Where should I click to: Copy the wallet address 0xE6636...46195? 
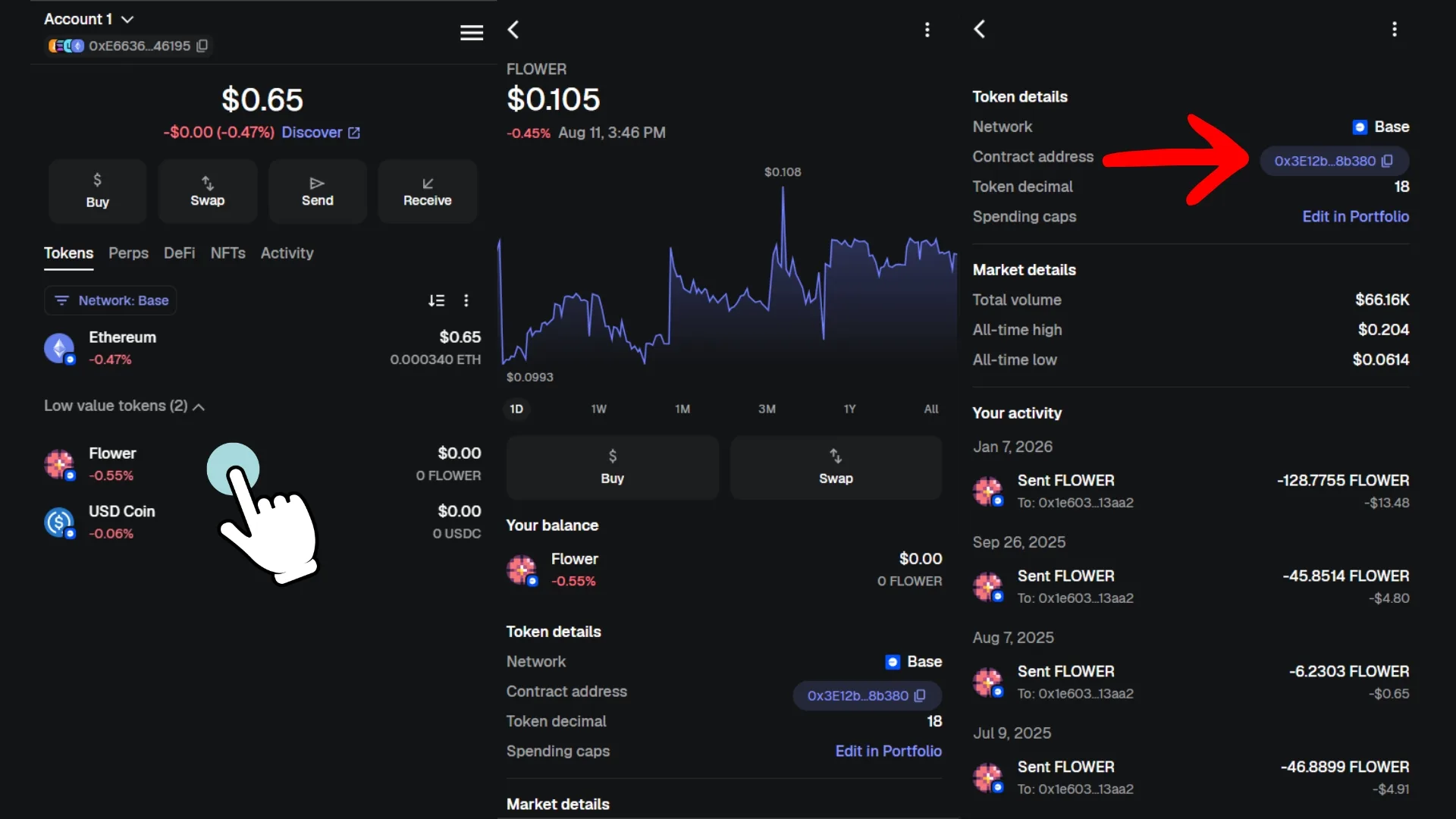202,45
